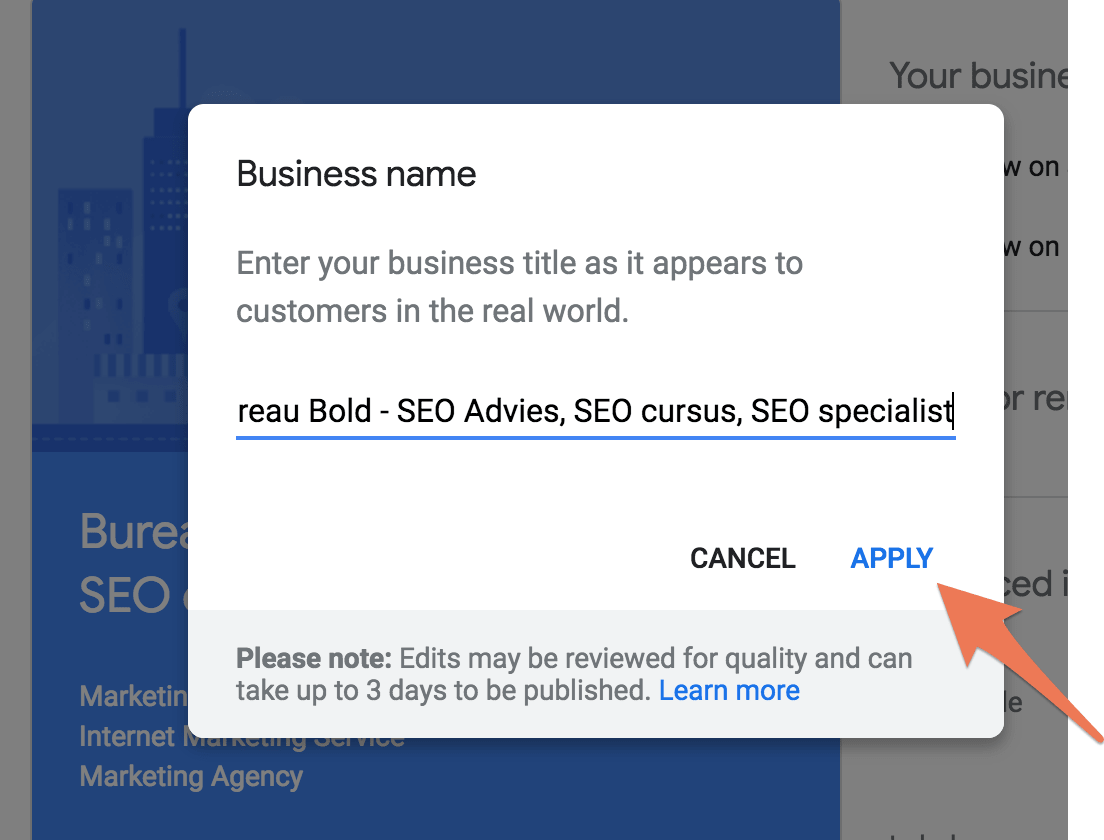Viewport: 1104px width, 840px height.
Task: Select the "Marketing Agency" category text
Action: [191, 777]
